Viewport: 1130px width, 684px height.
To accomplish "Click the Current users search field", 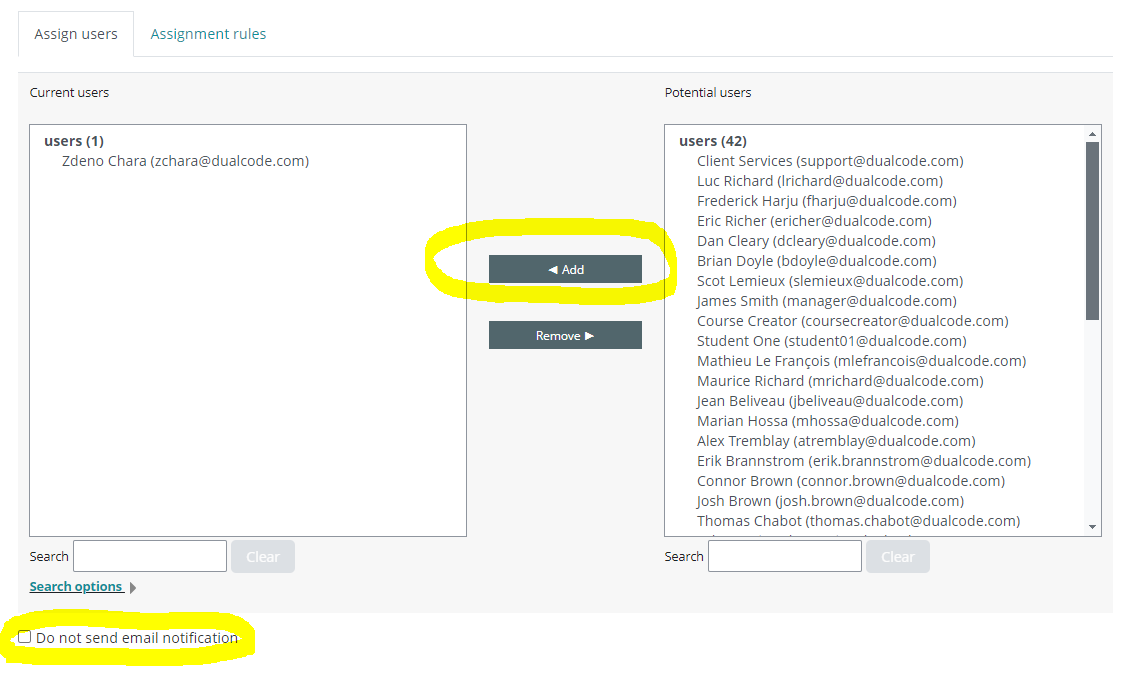I will [x=150, y=556].
